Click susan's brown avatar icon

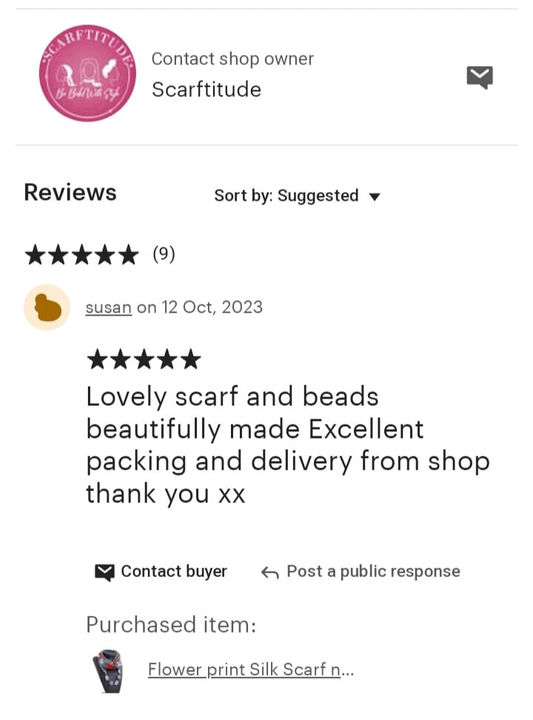point(47,307)
